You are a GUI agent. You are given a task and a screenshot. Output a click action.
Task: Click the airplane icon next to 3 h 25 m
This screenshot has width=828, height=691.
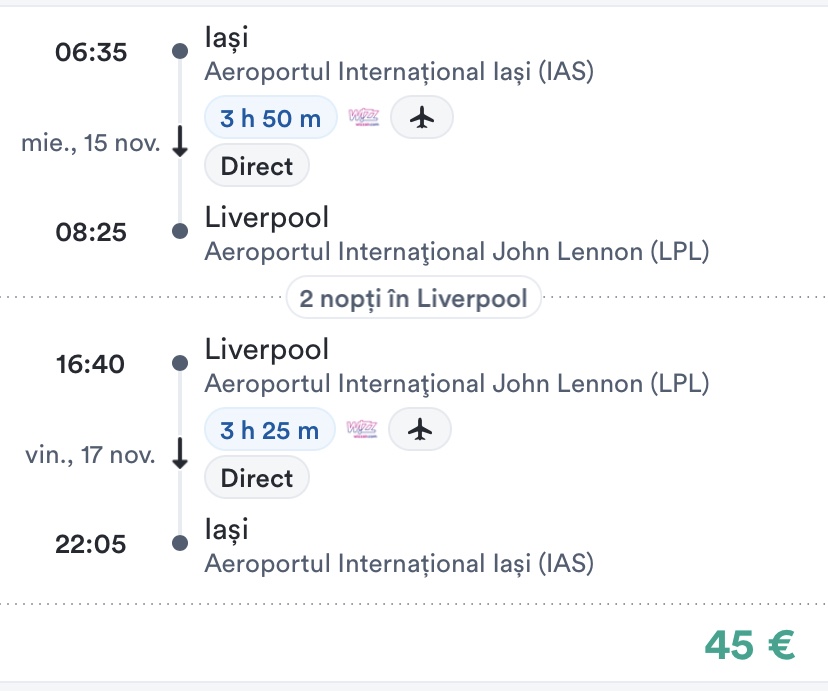(x=420, y=430)
